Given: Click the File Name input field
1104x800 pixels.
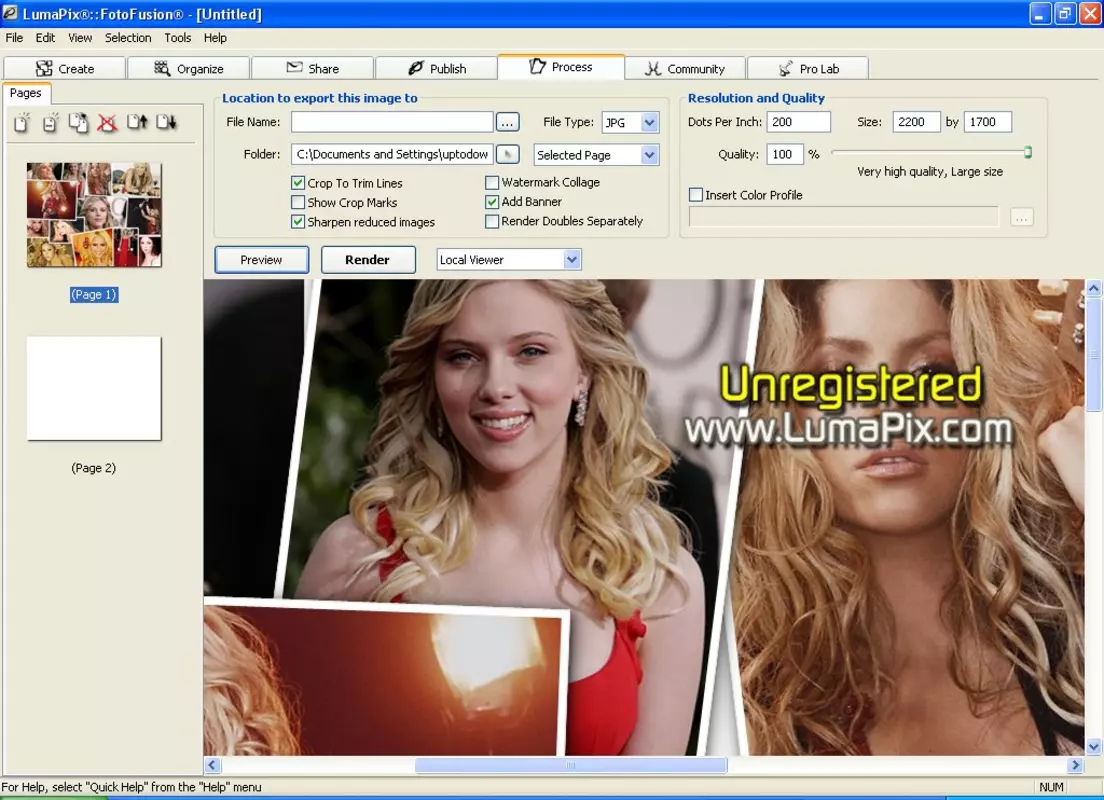Looking at the screenshot, I should coord(392,122).
